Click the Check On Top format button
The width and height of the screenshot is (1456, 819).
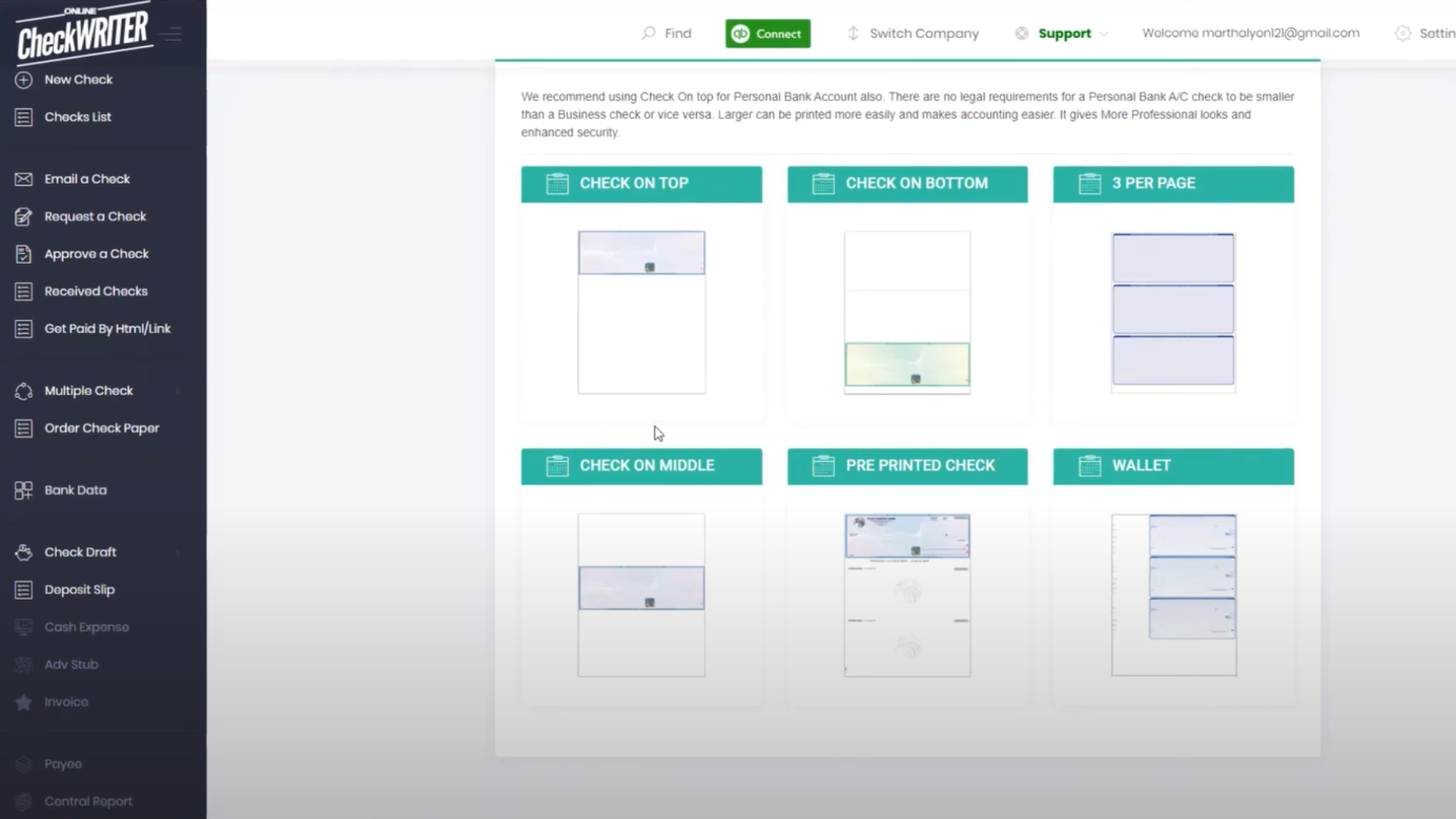(641, 183)
